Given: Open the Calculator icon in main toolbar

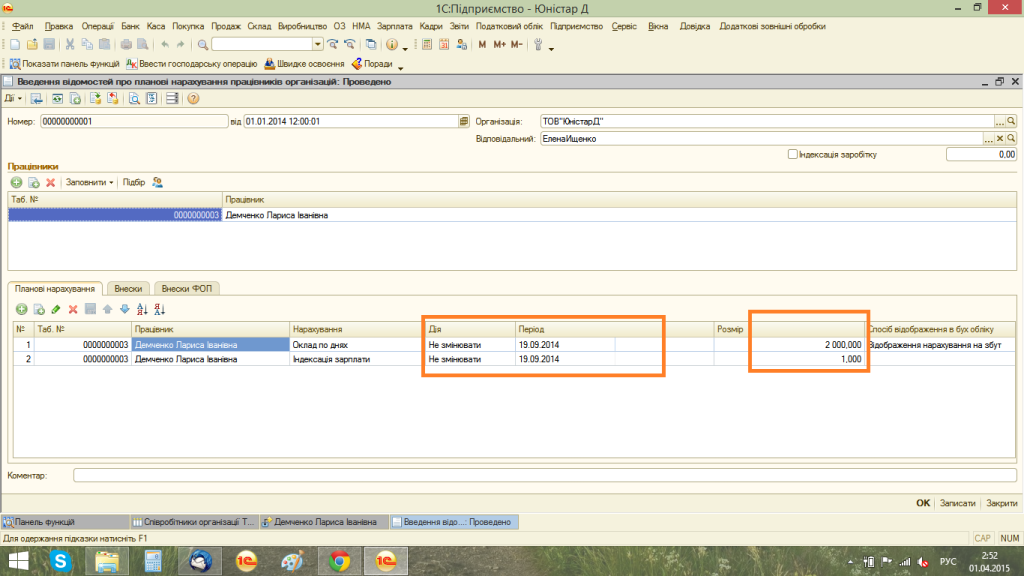Looking at the screenshot, I should (427, 44).
